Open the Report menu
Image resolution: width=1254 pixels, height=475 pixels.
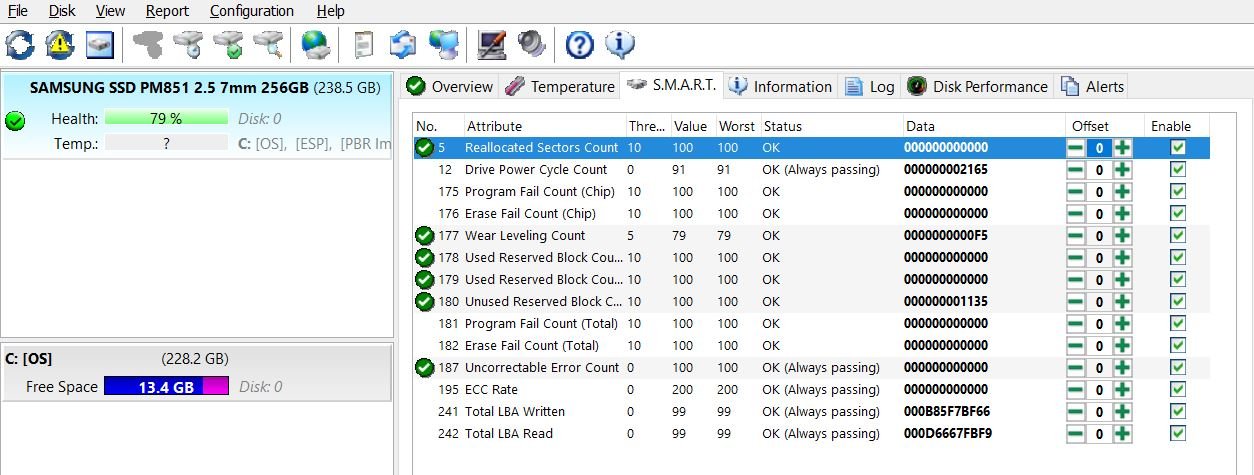pos(167,11)
